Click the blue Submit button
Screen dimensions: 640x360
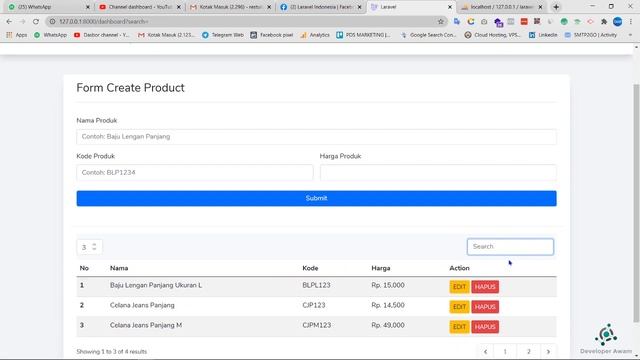point(316,198)
